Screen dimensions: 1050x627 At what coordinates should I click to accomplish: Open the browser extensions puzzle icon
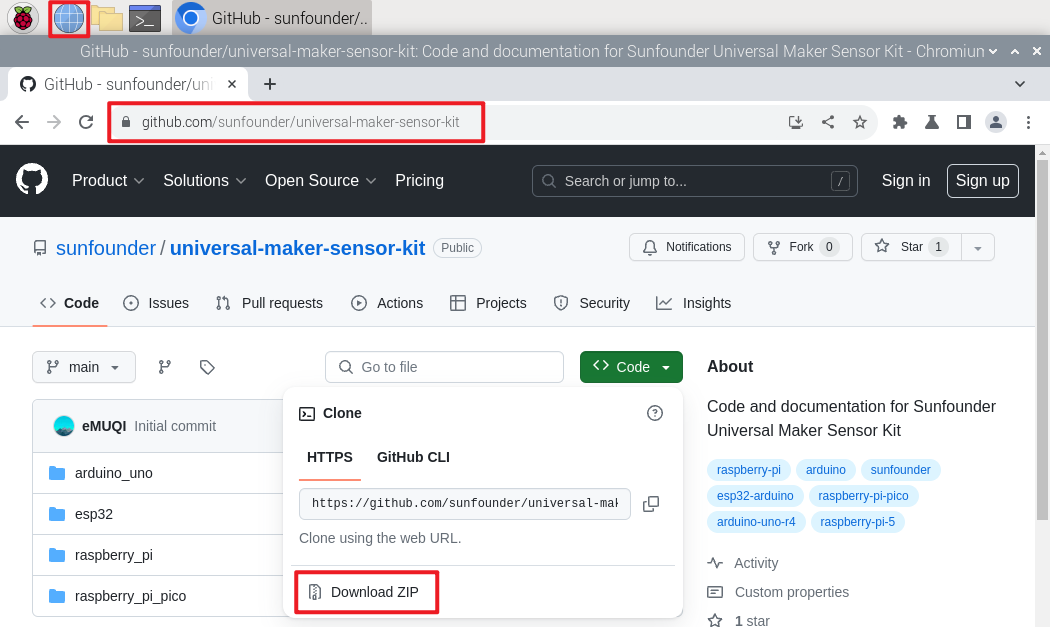coord(899,122)
